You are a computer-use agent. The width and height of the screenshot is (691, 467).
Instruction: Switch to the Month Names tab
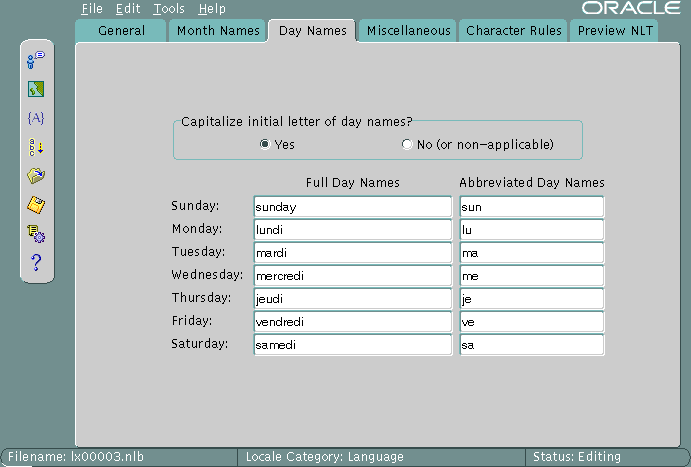pyautogui.click(x=216, y=31)
